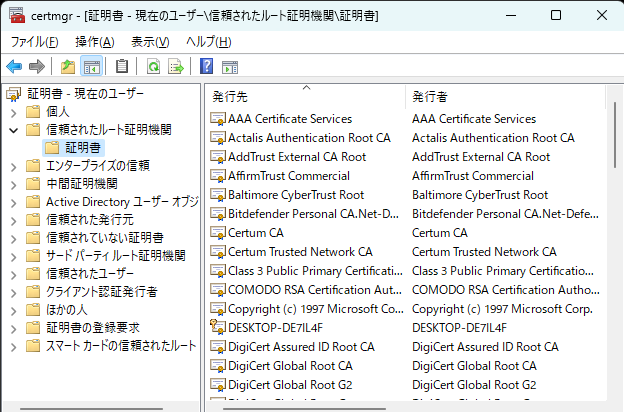Toggle the action pane icon in toolbar
This screenshot has height=412, width=624.
(230, 67)
